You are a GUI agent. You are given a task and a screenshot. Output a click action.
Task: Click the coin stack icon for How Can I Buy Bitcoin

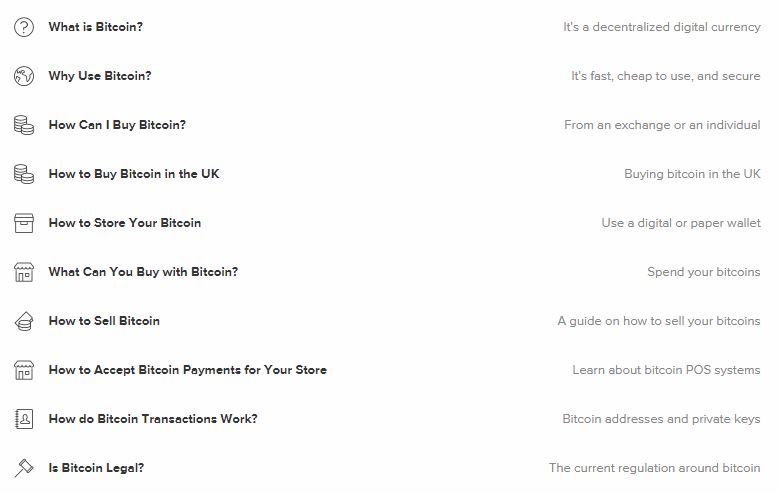24,125
